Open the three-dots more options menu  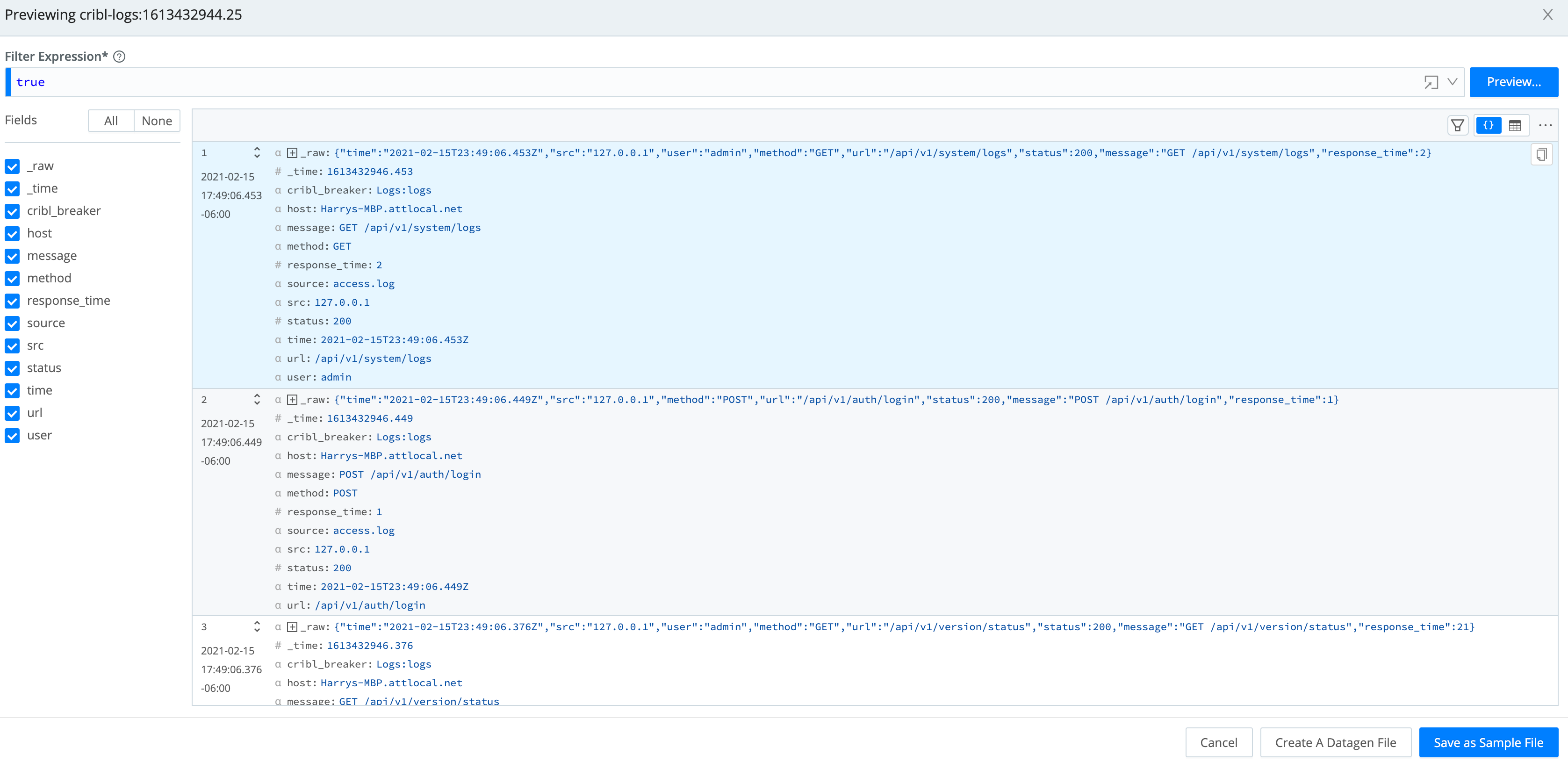click(x=1545, y=125)
